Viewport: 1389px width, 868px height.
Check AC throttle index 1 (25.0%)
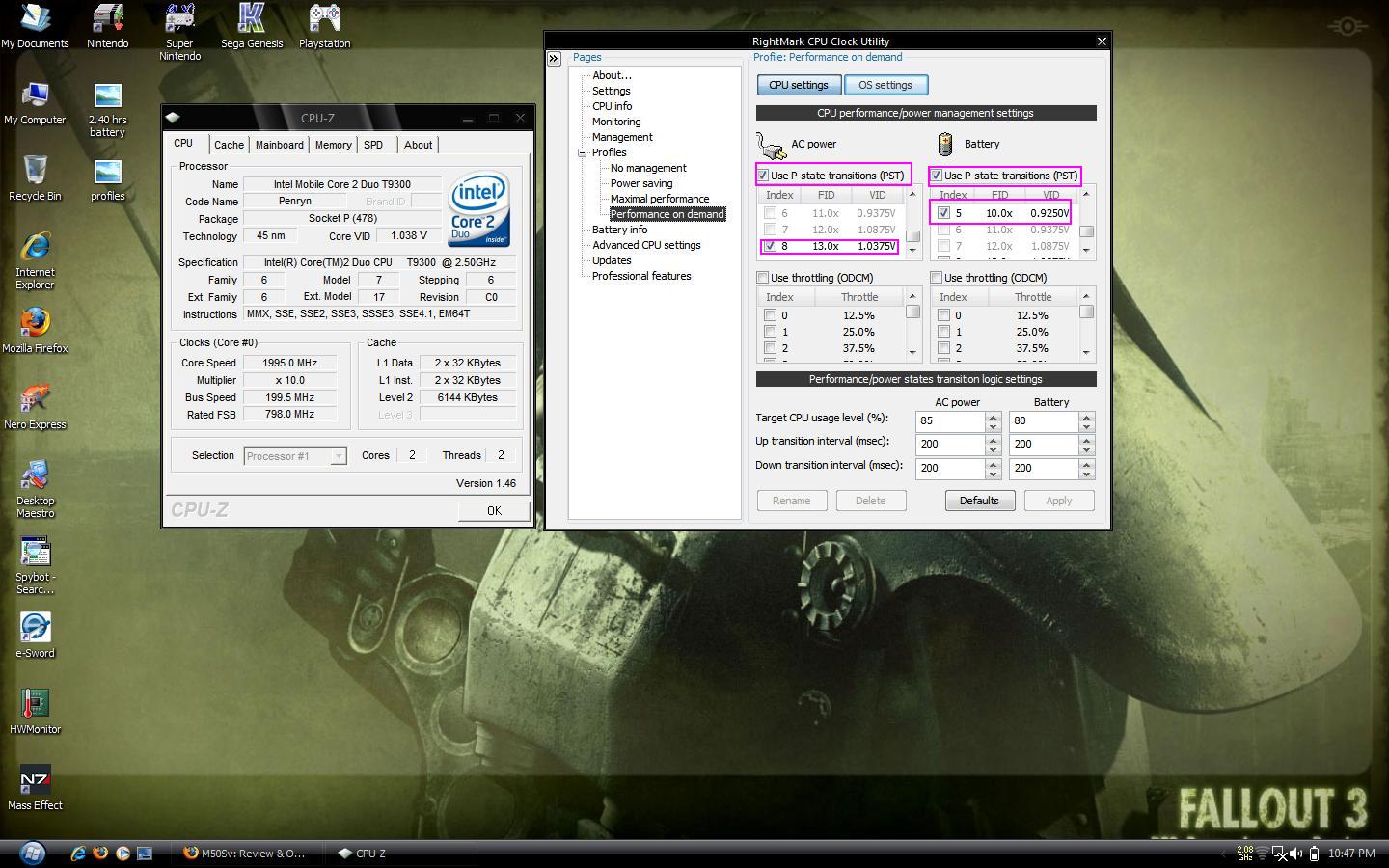pyautogui.click(x=770, y=332)
